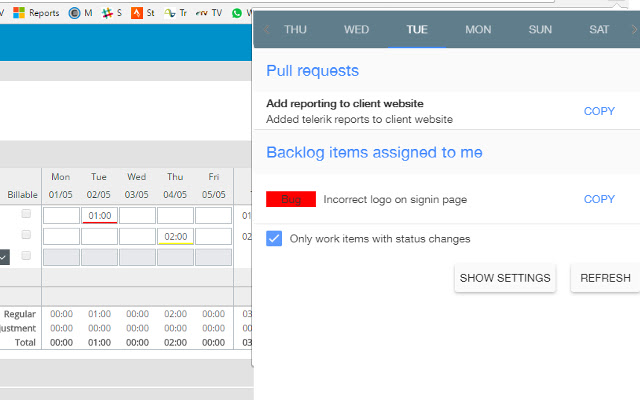Click 'Add reporting to client website' title

click(x=345, y=103)
